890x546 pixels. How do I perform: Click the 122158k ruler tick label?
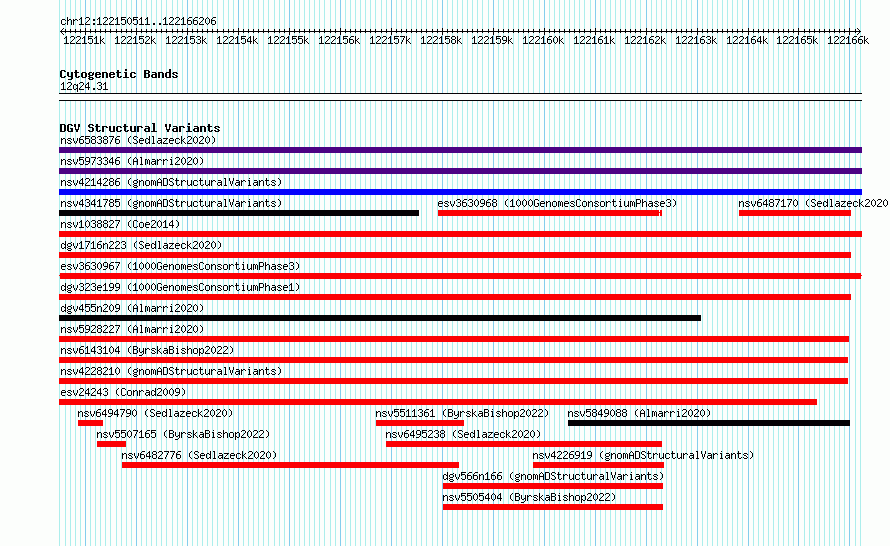[x=441, y=40]
